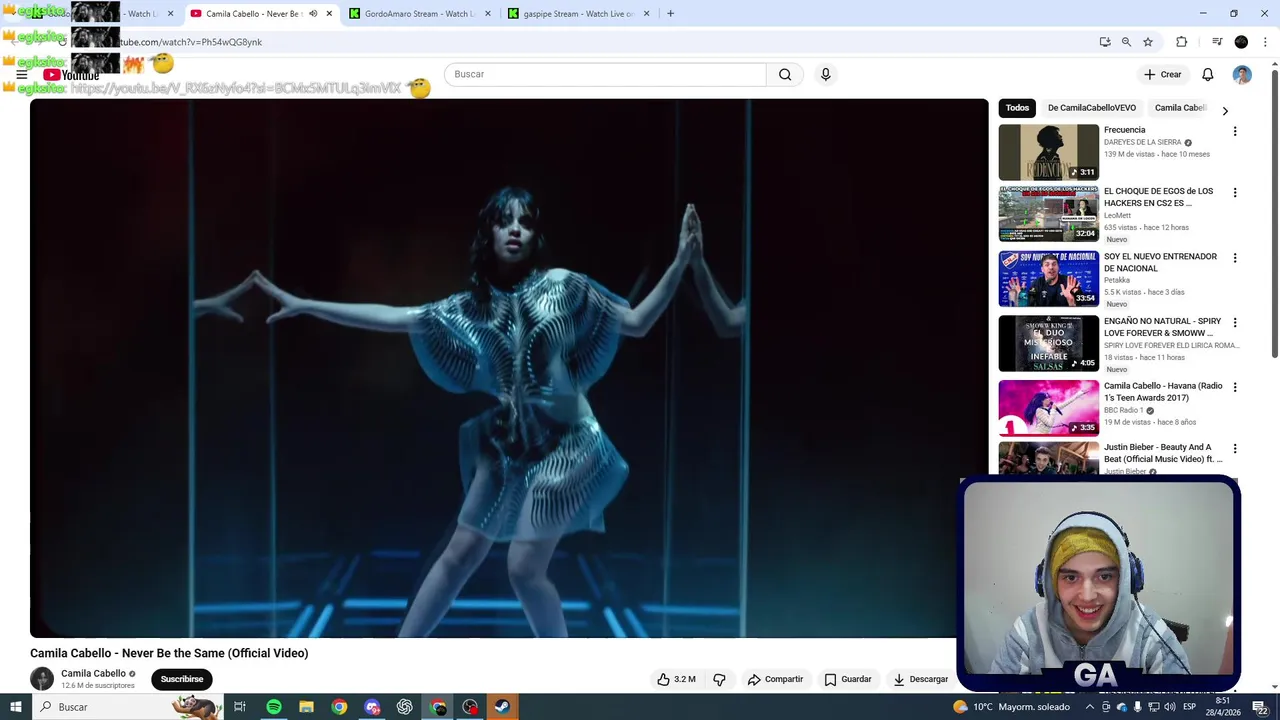Open ChatGPT from the taskbar
Image resolution: width=1280 pixels, height=720 pixels.
point(405,707)
